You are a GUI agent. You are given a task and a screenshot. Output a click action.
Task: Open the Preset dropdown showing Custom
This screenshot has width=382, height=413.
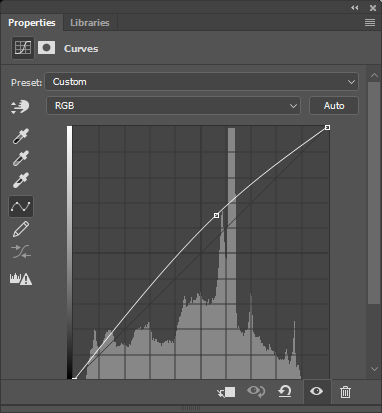pyautogui.click(x=201, y=82)
